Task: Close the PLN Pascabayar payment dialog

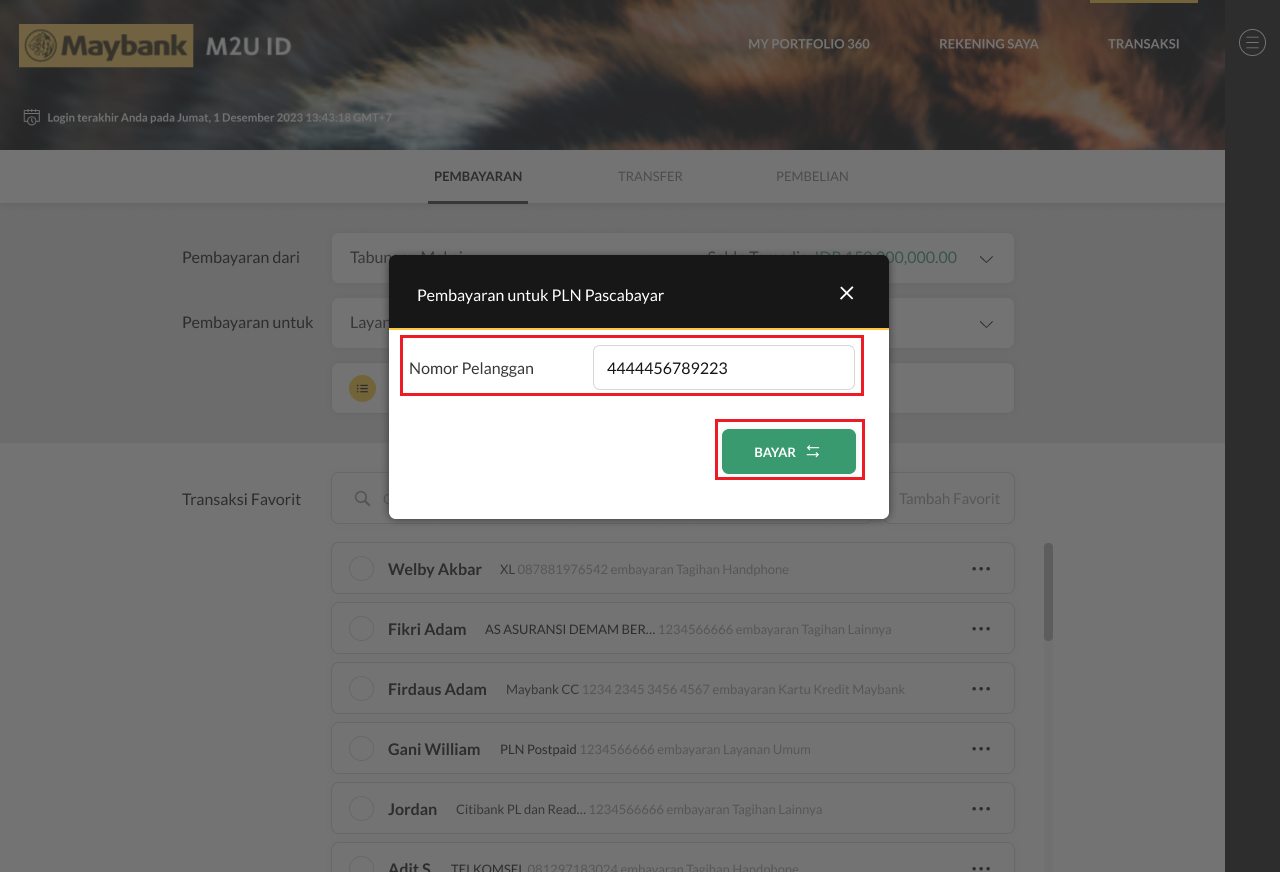Action: pyautogui.click(x=846, y=293)
